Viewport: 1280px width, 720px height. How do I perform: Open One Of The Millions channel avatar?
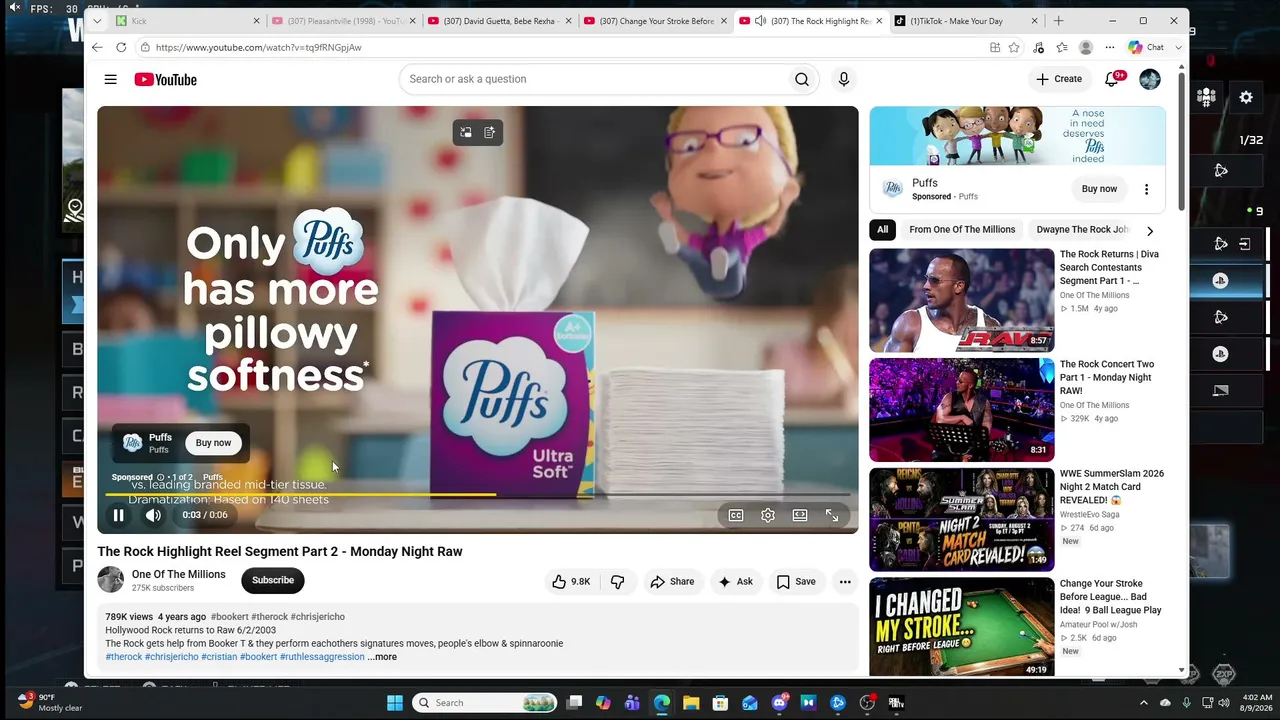tap(111, 580)
